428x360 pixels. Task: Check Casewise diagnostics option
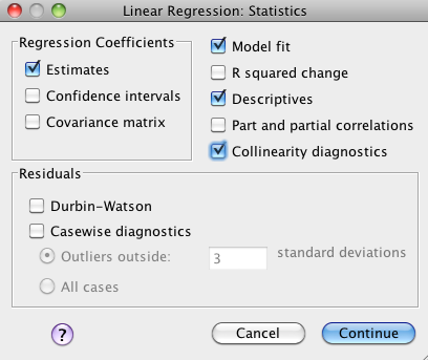[x=36, y=231]
